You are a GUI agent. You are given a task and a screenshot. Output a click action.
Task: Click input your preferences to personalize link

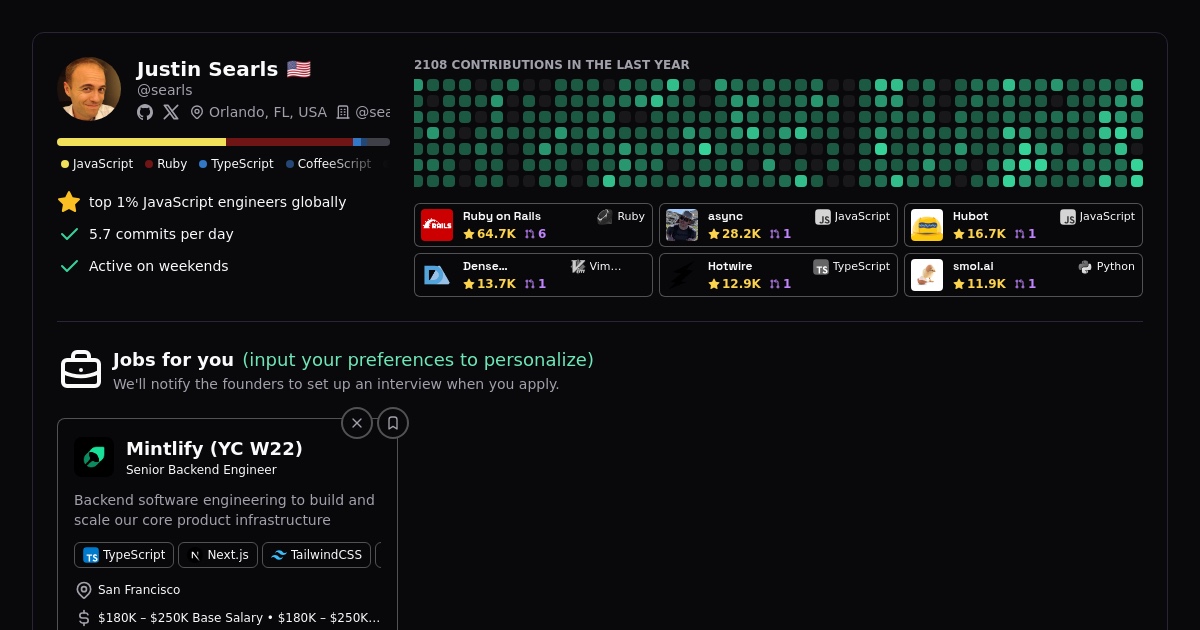[x=417, y=360]
